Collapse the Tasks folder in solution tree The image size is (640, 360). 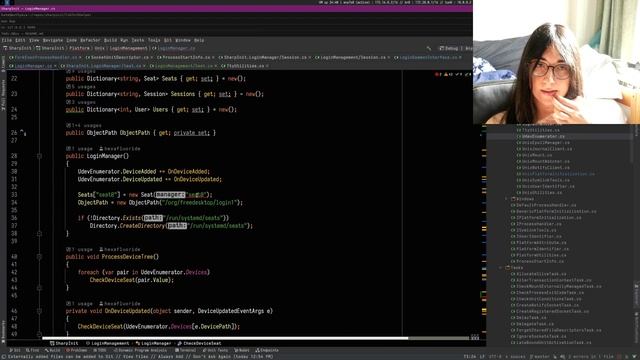501,268
